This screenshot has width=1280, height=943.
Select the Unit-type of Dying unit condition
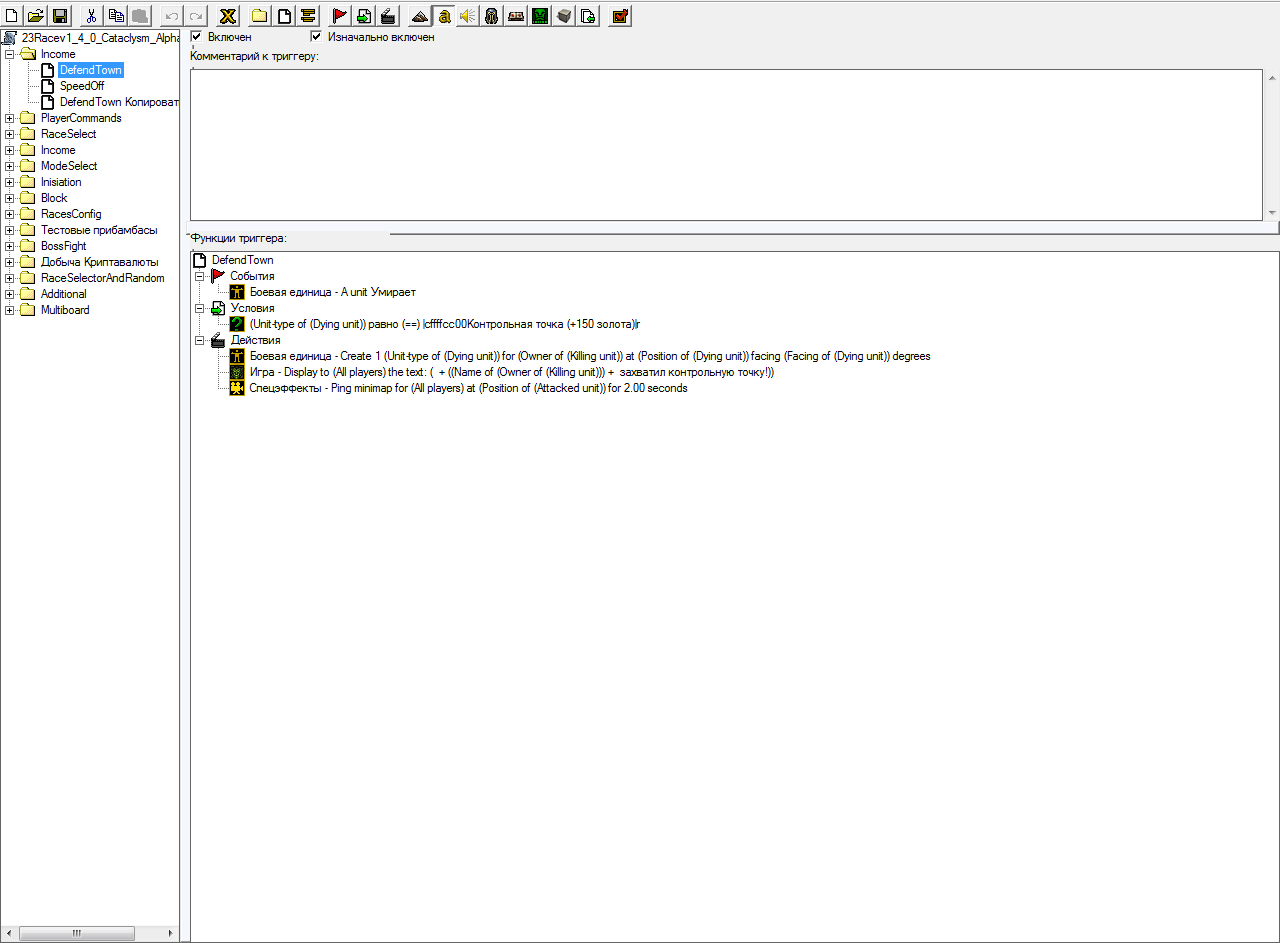click(445, 324)
